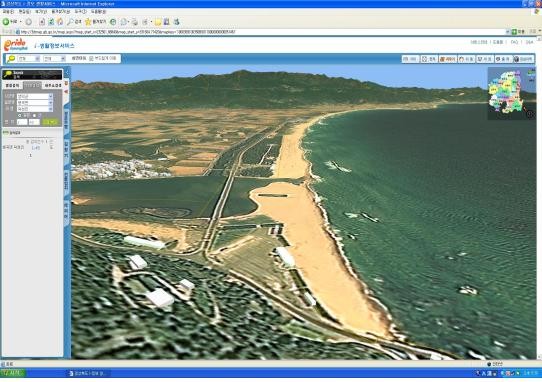Switch to the first tab in search panel
542x382 pixels.
(12, 85)
